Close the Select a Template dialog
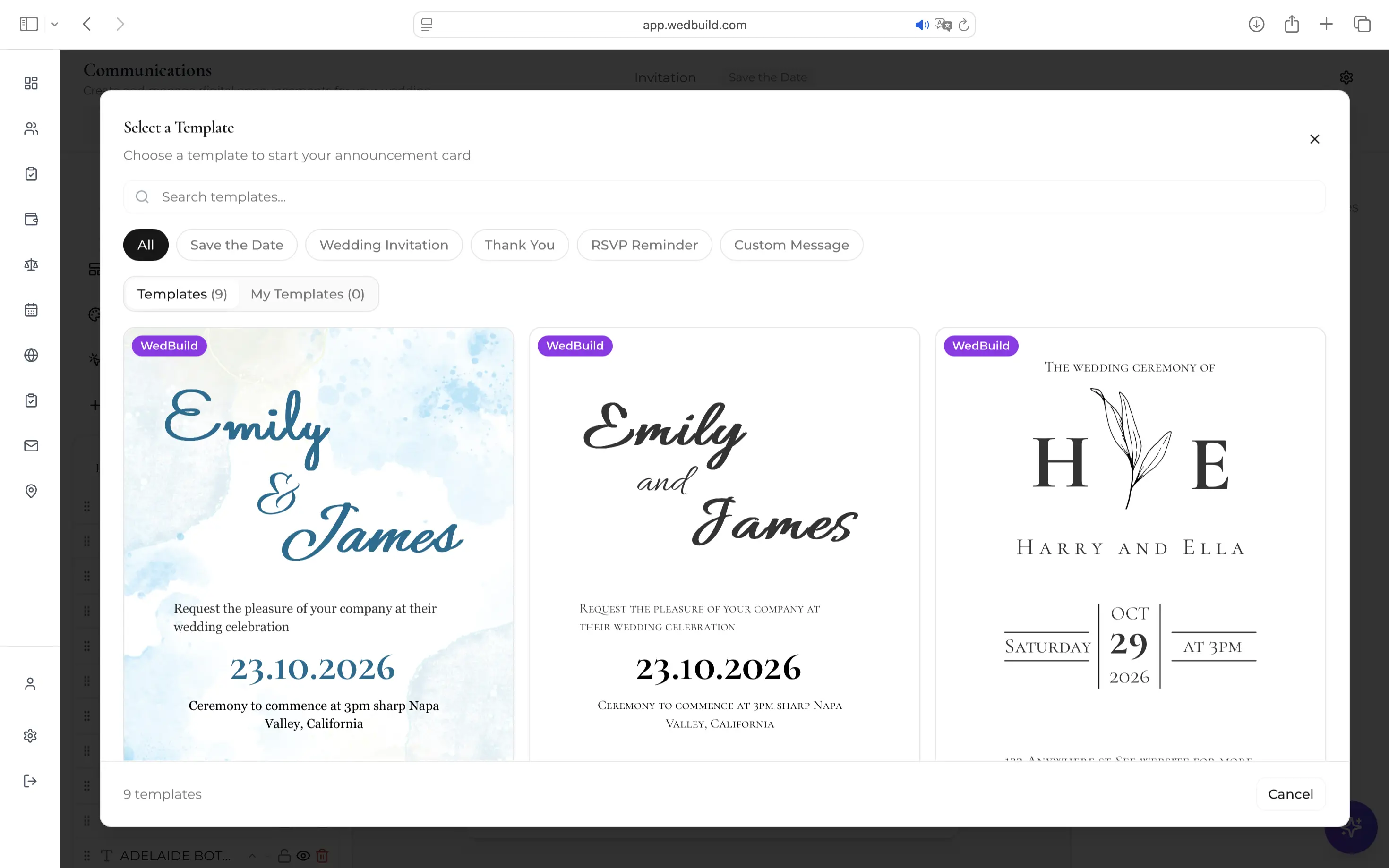The image size is (1389, 868). pos(1314,139)
